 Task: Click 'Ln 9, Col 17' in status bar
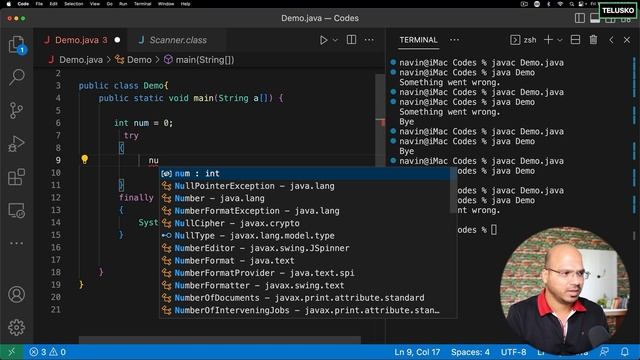point(417,352)
